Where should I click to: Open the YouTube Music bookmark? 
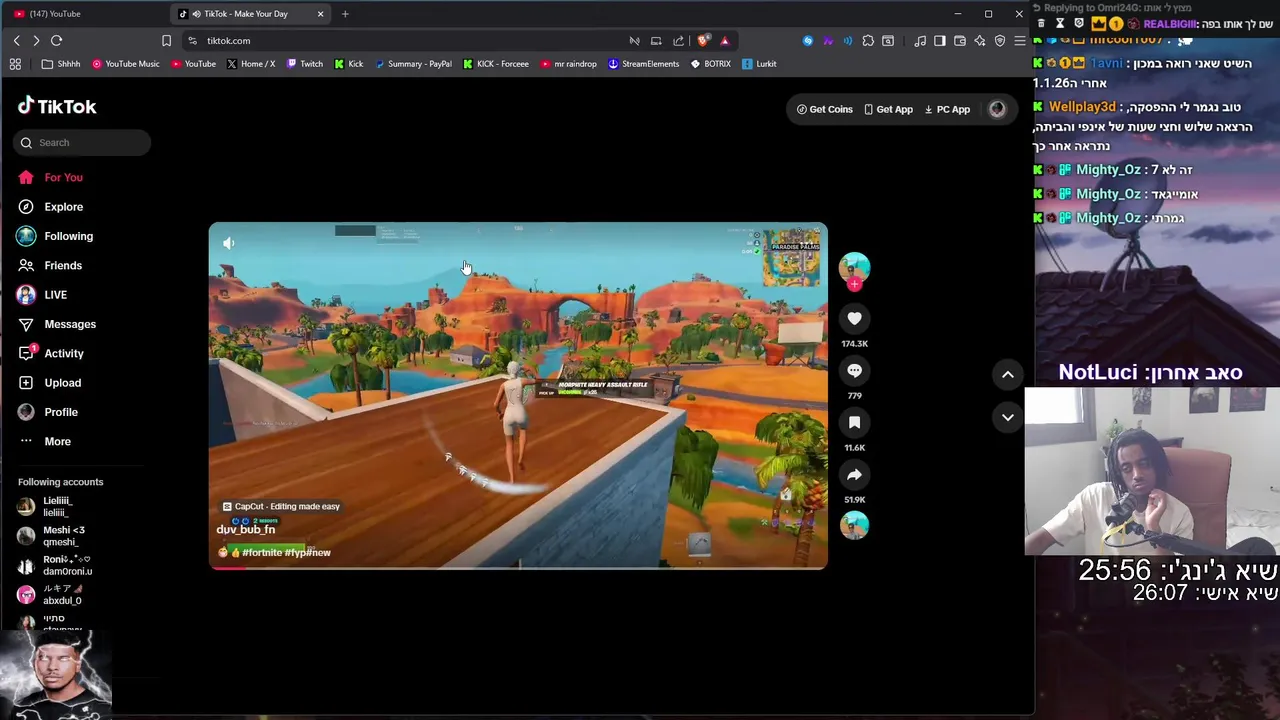tap(126, 64)
